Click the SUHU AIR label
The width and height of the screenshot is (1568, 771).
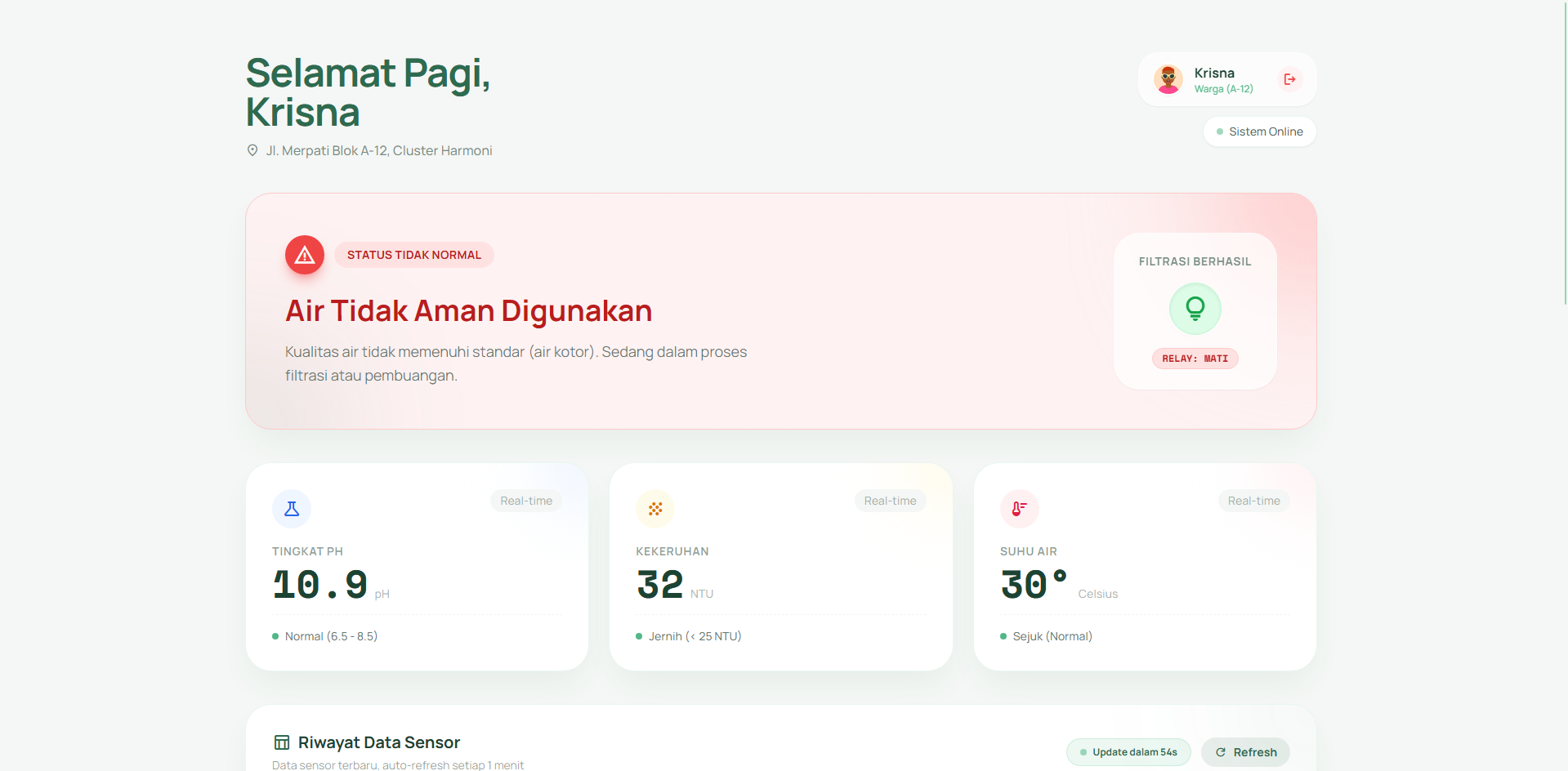pyautogui.click(x=1029, y=551)
